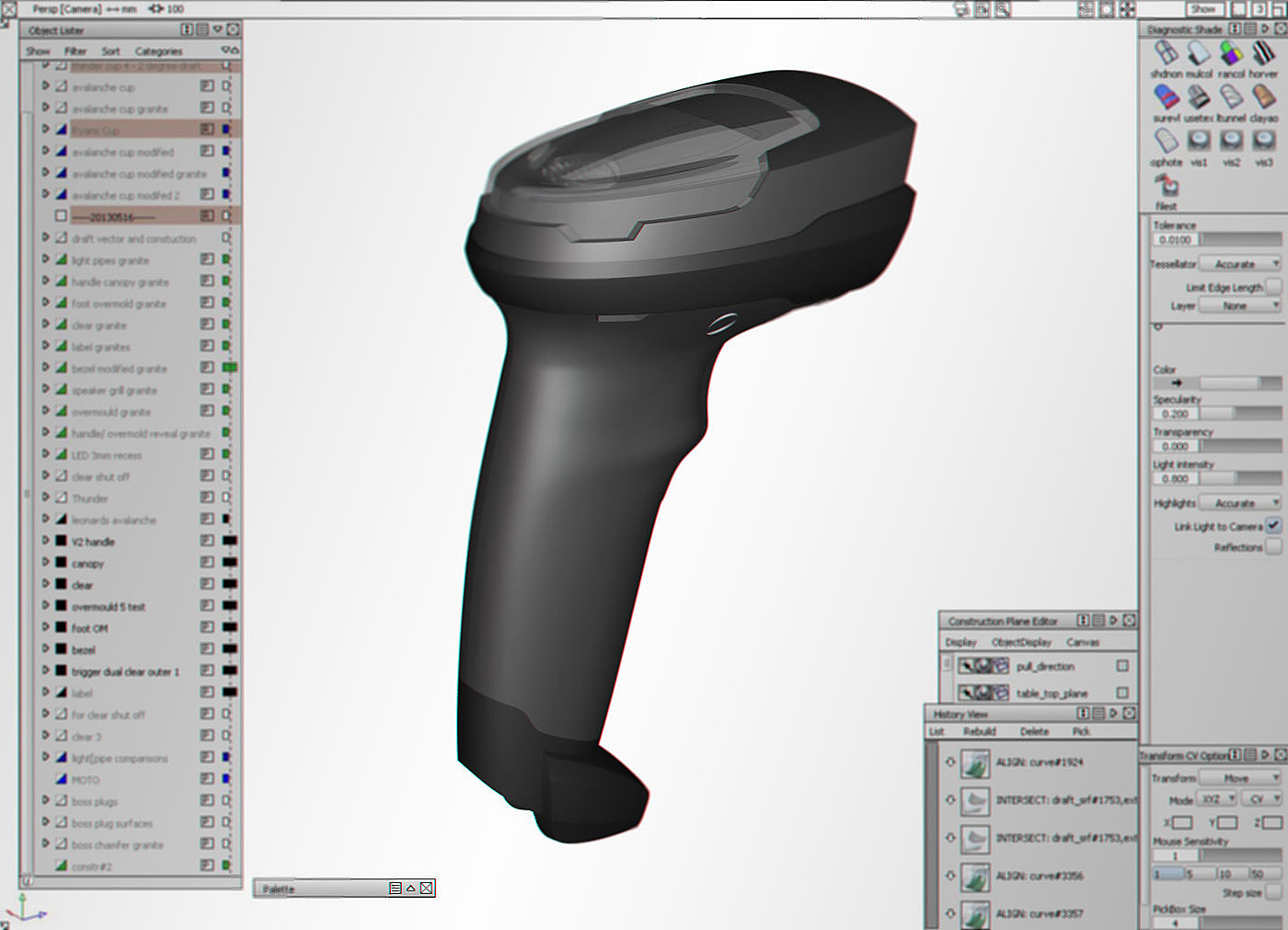Open the ObjectDisplay menu in Construction Plane Editor
The width and height of the screenshot is (1288, 930).
tap(1021, 642)
